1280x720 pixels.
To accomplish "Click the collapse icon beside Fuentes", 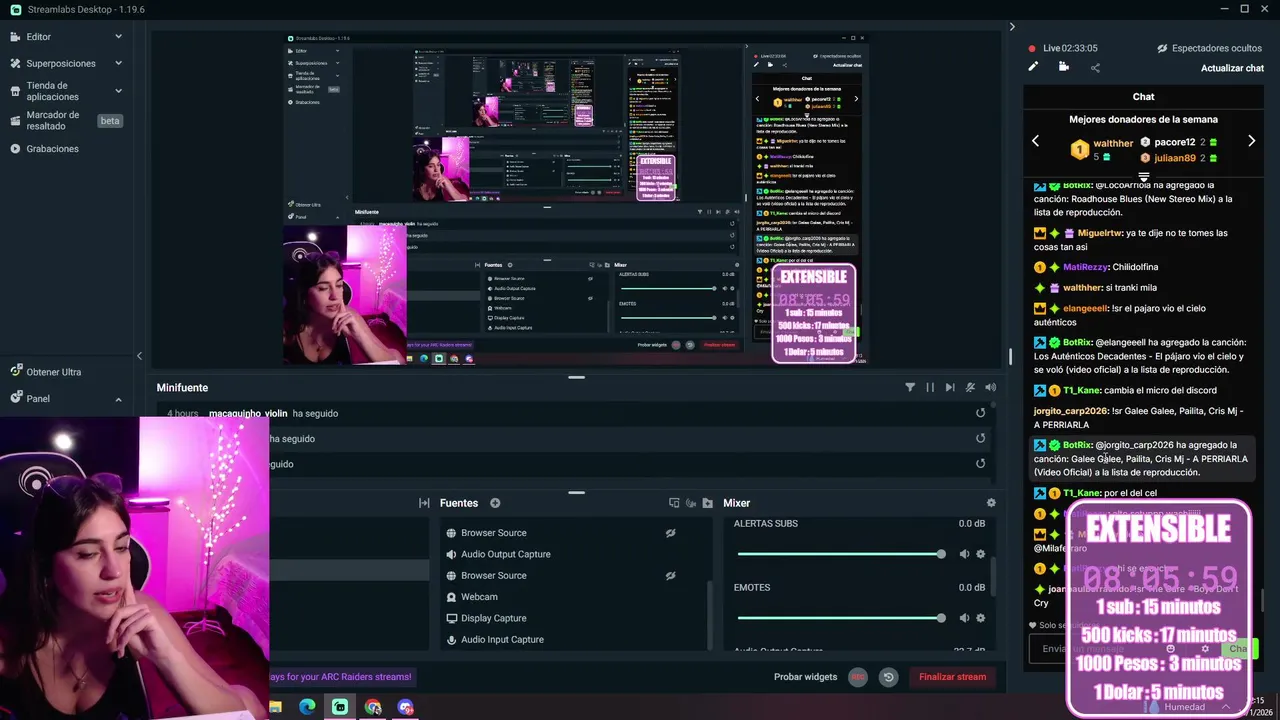I will pyautogui.click(x=424, y=503).
